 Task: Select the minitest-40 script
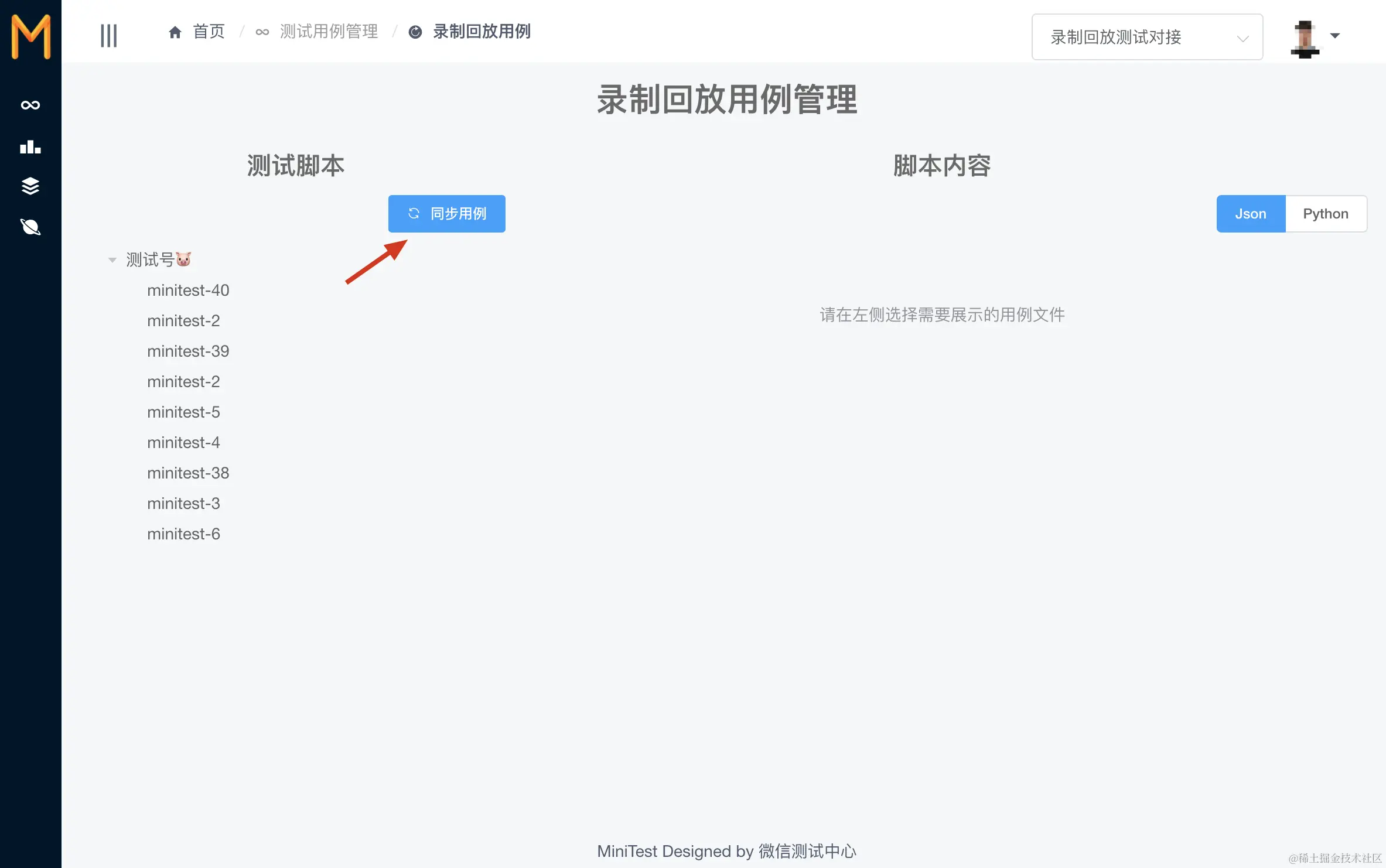[x=188, y=291]
